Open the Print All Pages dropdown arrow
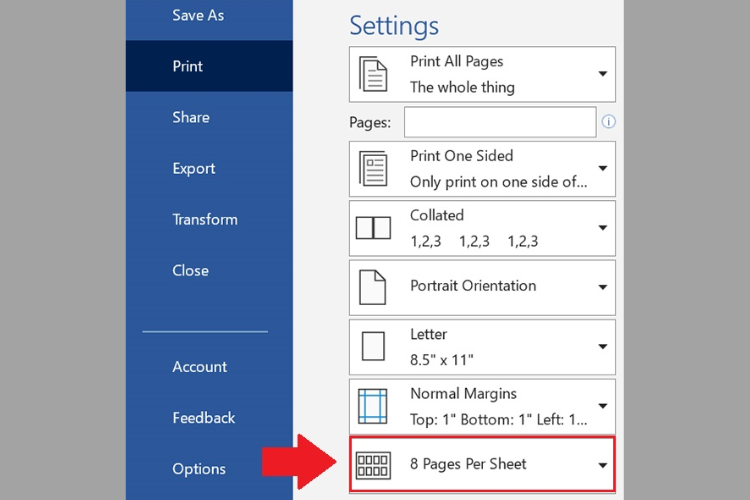The height and width of the screenshot is (500, 750). pyautogui.click(x=603, y=74)
